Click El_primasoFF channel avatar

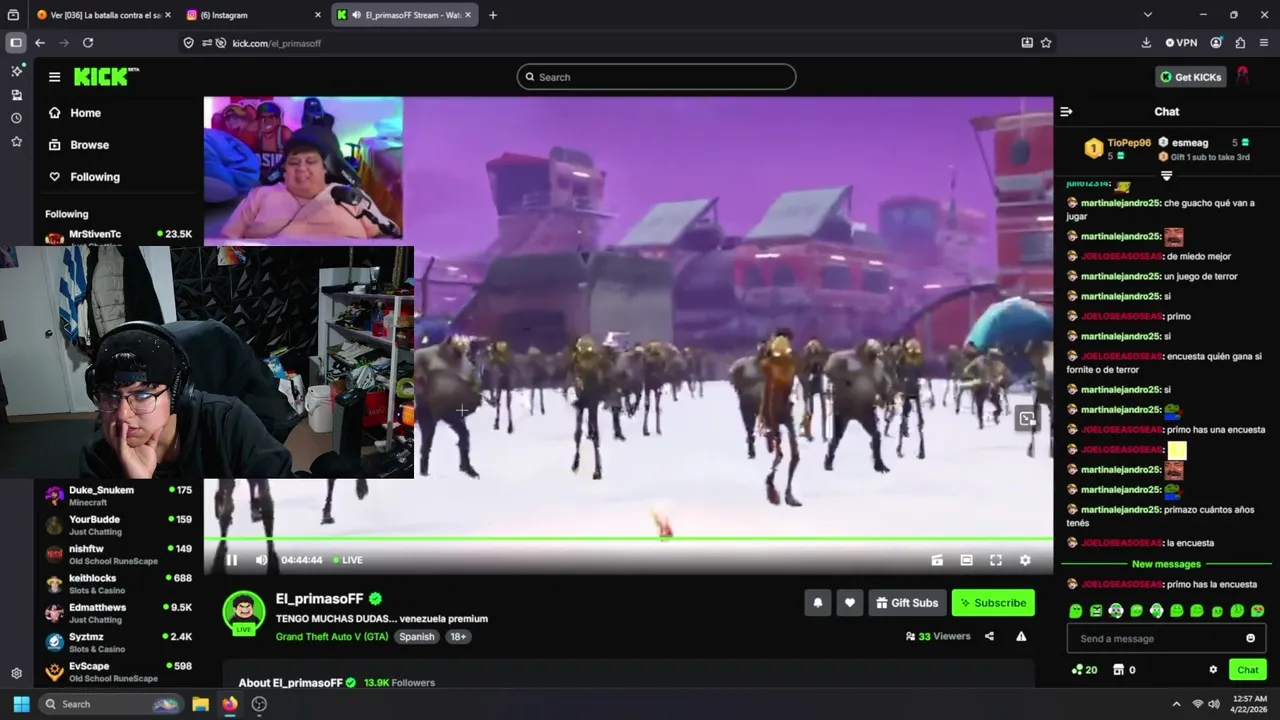point(244,611)
